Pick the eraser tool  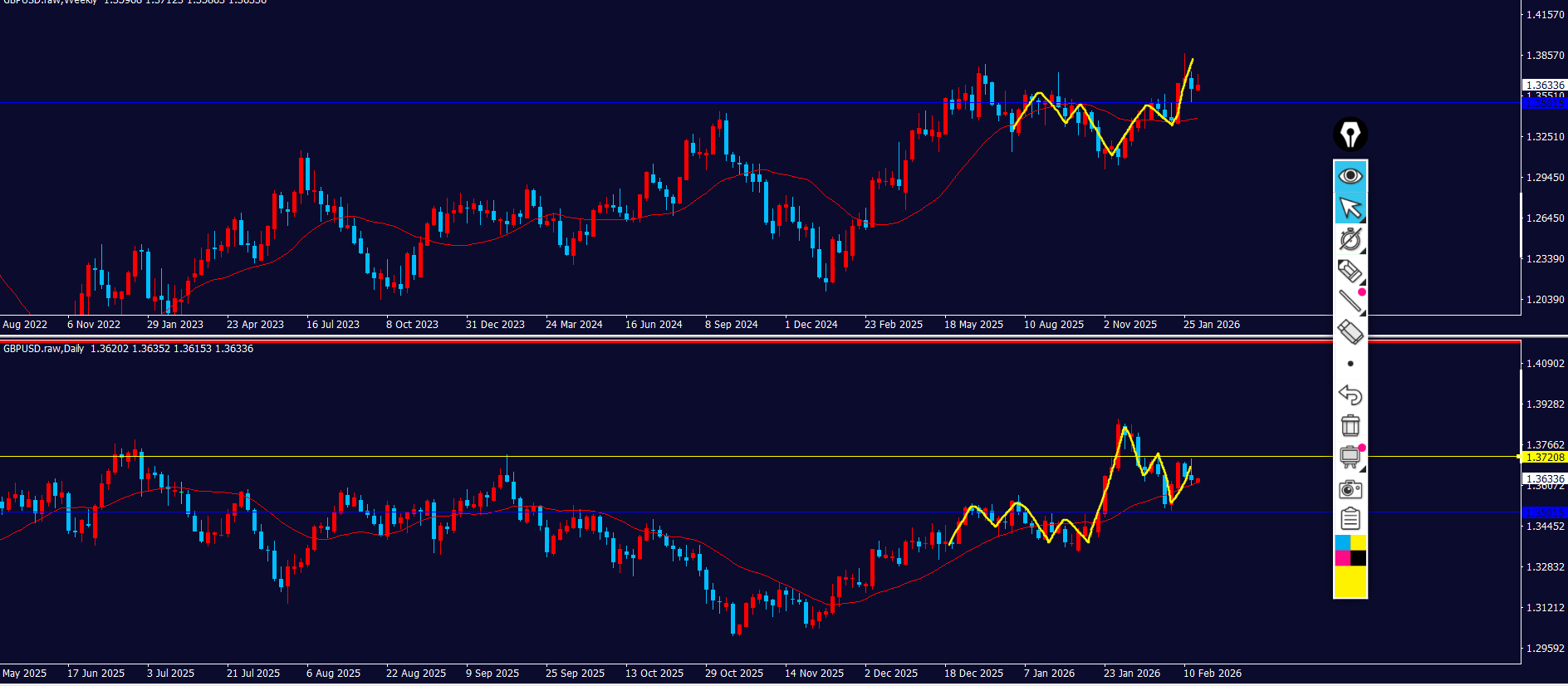[1350, 332]
